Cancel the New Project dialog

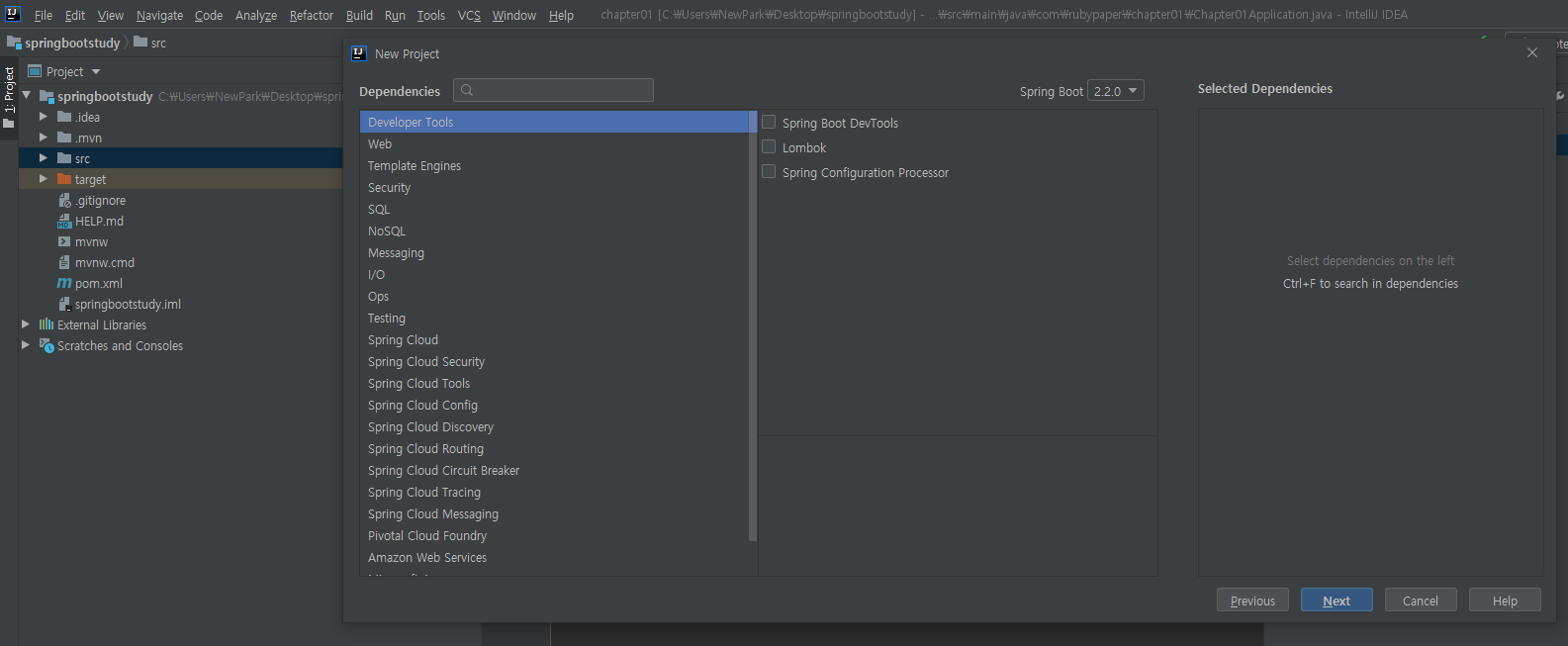click(1420, 600)
